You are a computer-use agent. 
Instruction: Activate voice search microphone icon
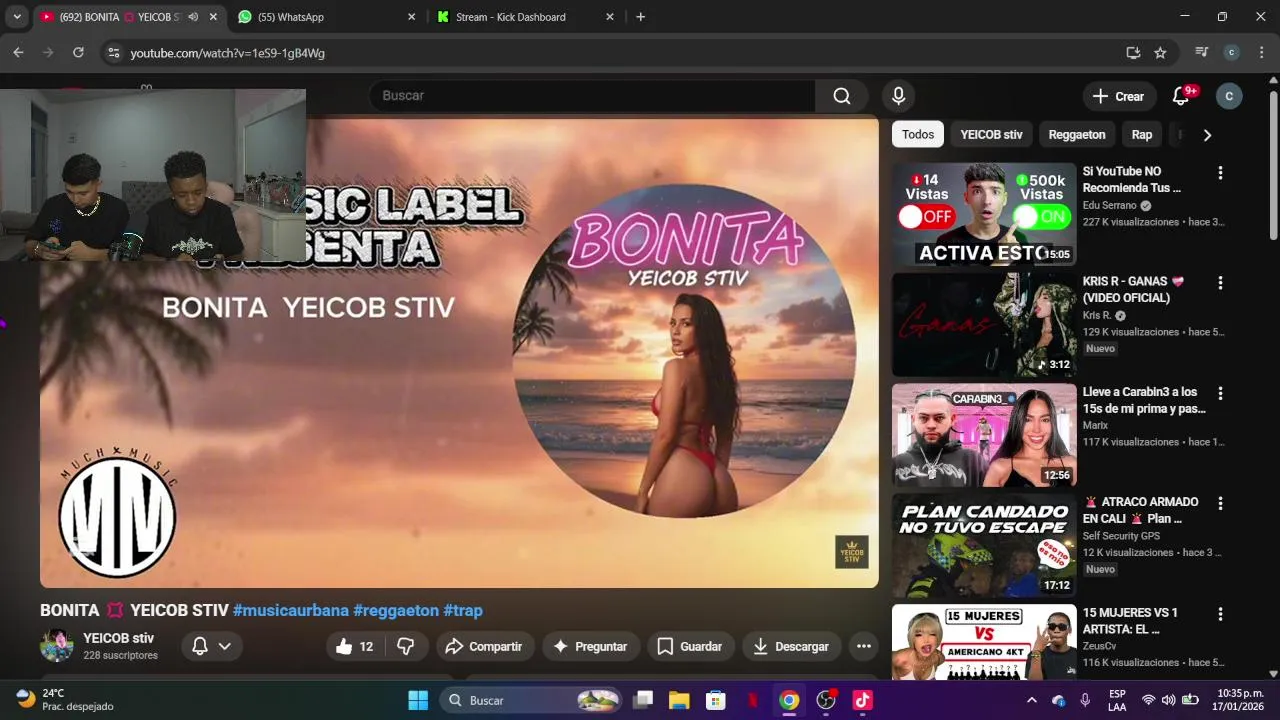(898, 96)
